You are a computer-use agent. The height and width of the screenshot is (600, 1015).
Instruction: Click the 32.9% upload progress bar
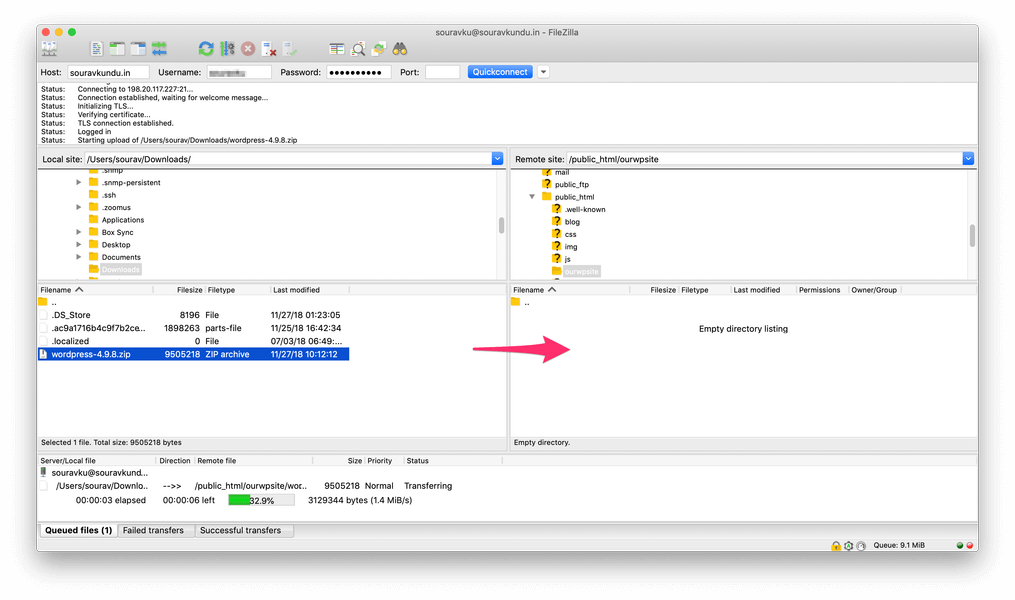coord(262,500)
